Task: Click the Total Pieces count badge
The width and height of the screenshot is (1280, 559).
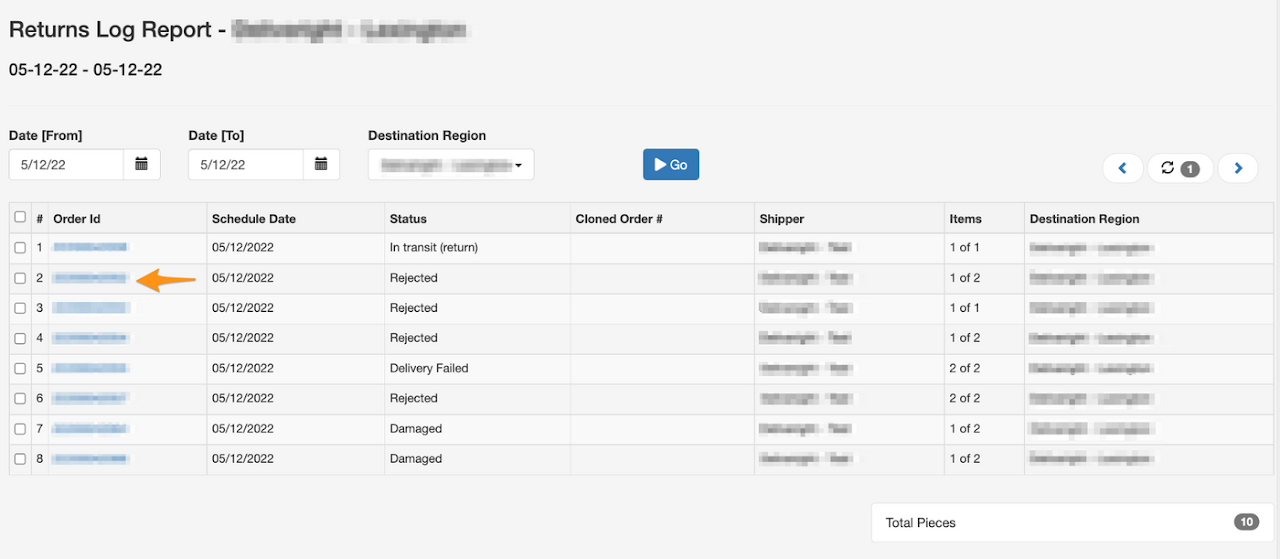Action: coord(1246,522)
